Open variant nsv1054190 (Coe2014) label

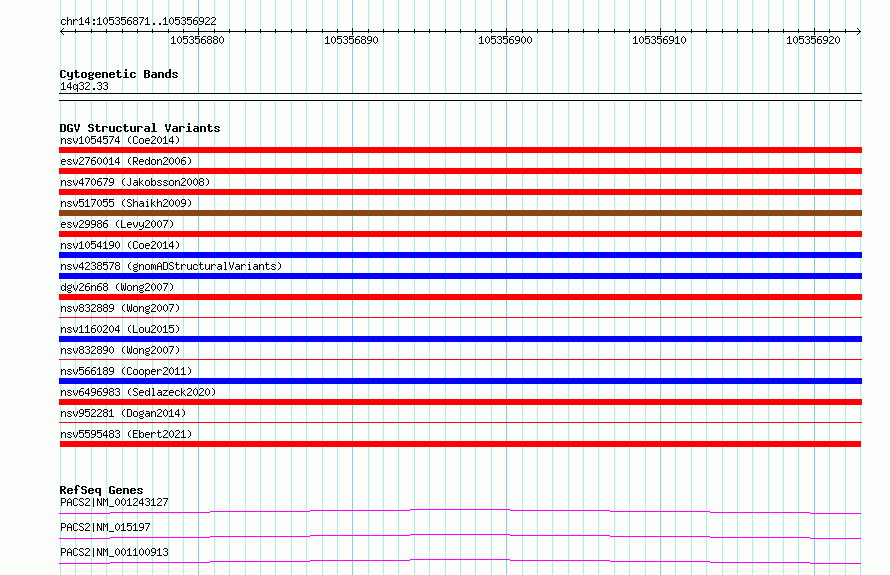pyautogui.click(x=120, y=245)
